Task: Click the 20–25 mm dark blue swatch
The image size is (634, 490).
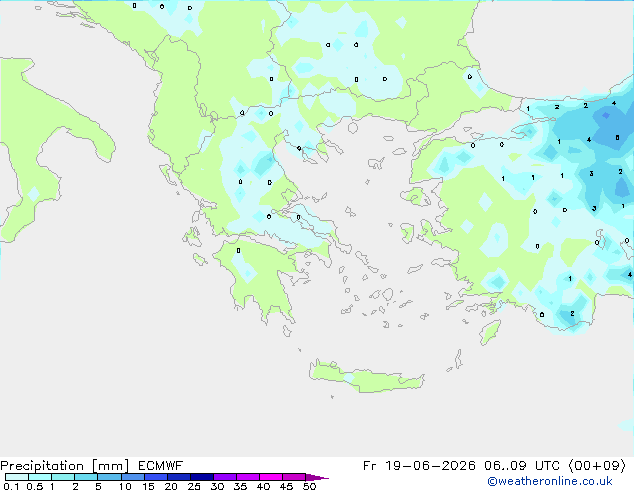Action: (179, 477)
